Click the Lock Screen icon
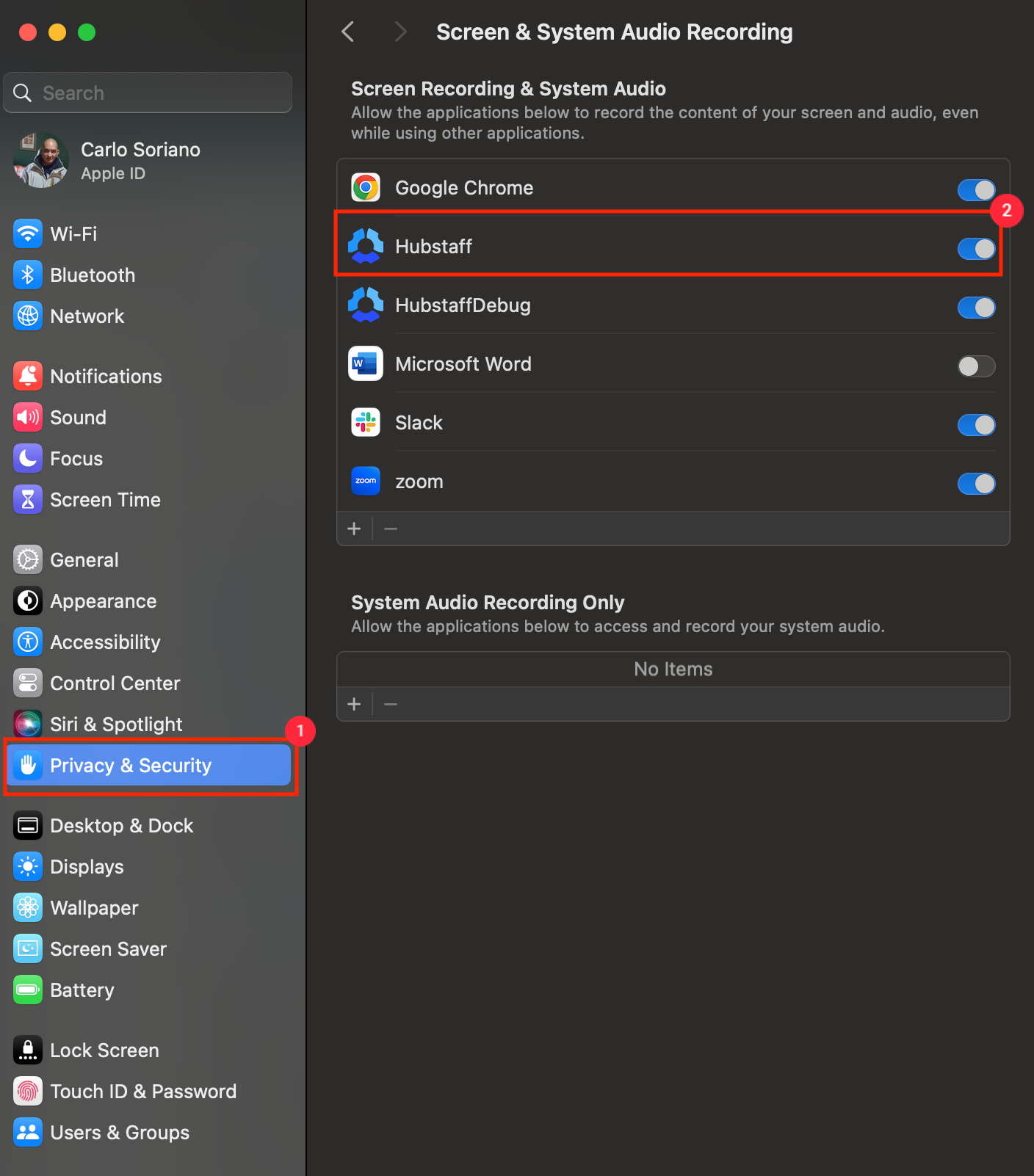 [28, 1050]
